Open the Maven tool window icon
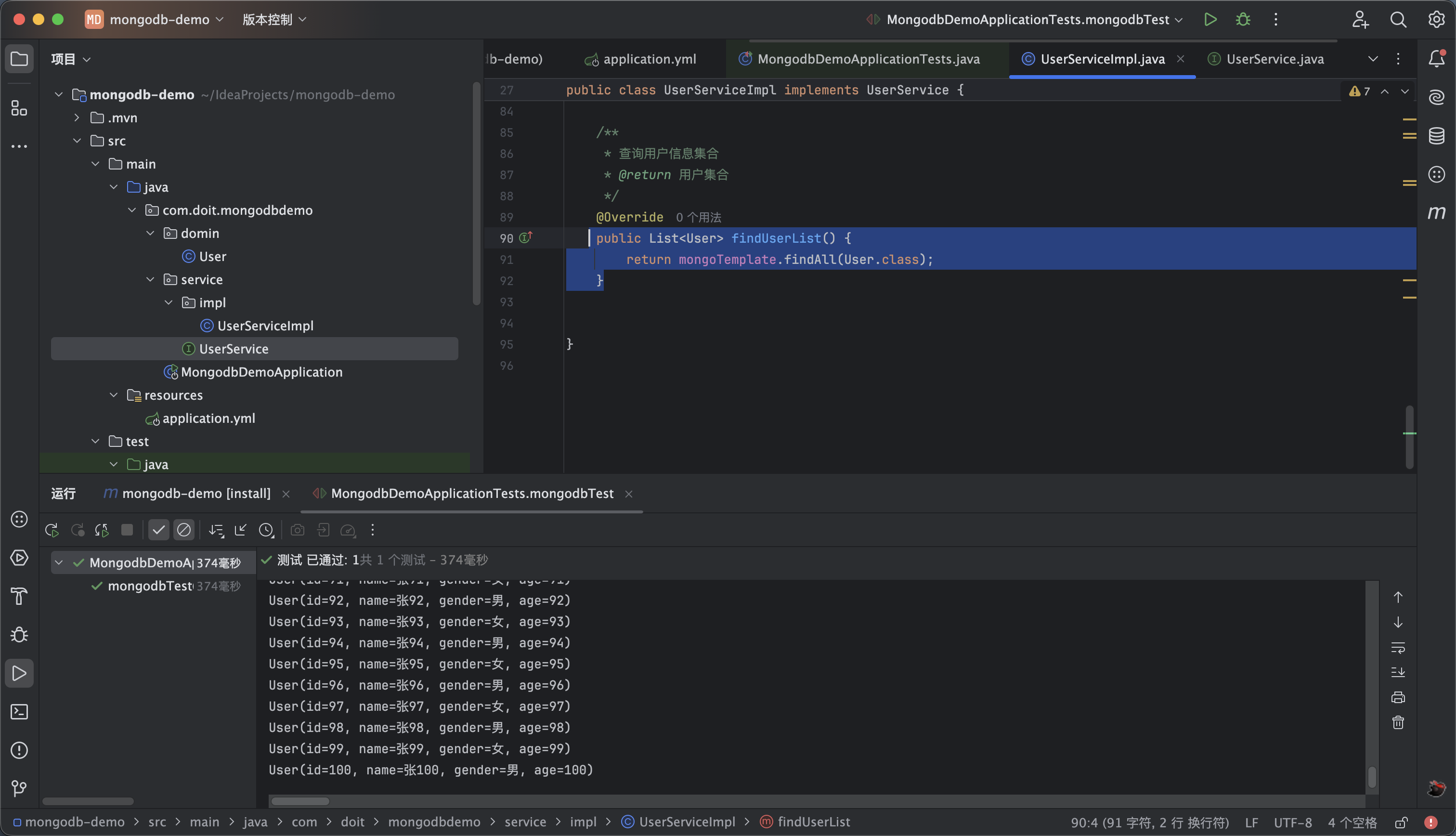The image size is (1456, 836). click(x=1436, y=212)
